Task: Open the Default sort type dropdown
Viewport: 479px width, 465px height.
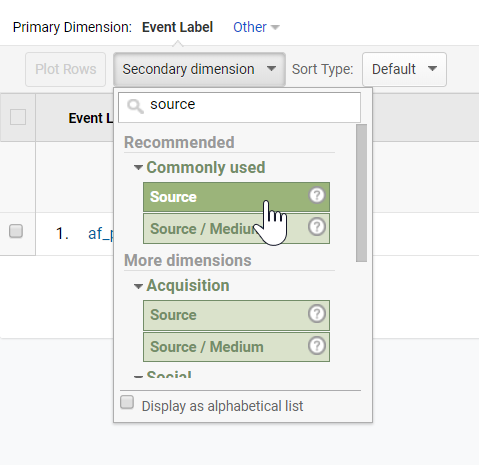Action: pos(404,69)
